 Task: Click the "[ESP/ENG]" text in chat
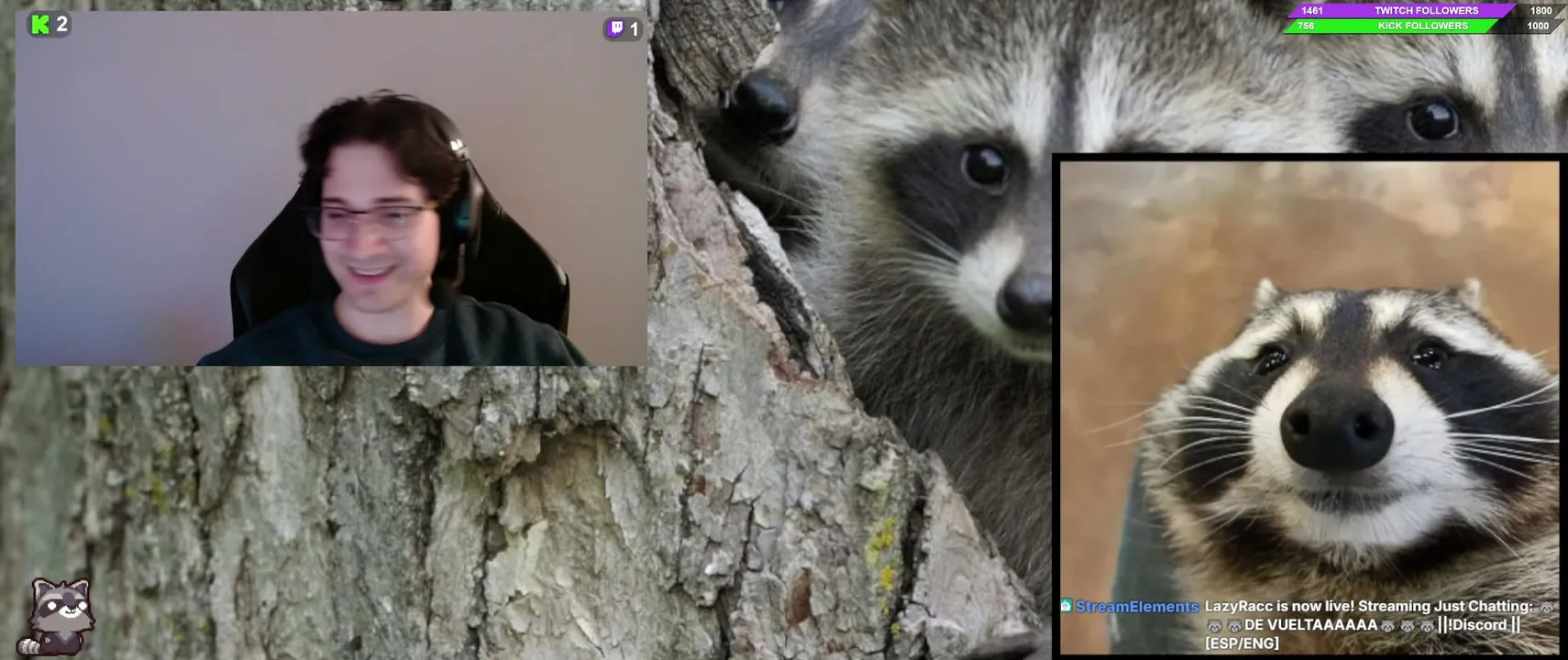click(1242, 643)
